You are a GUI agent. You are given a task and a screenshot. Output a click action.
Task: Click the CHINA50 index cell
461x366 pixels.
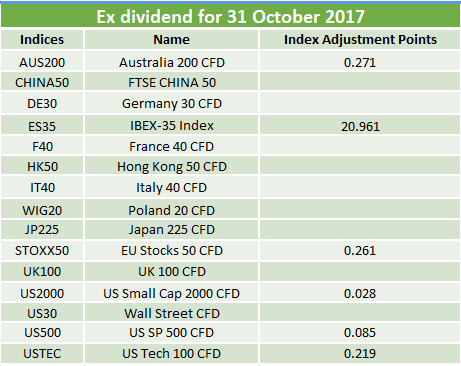42,82
